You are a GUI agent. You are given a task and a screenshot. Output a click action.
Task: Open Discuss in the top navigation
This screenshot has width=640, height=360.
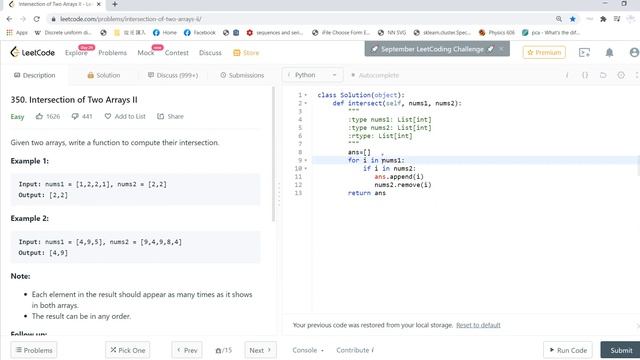pos(210,53)
